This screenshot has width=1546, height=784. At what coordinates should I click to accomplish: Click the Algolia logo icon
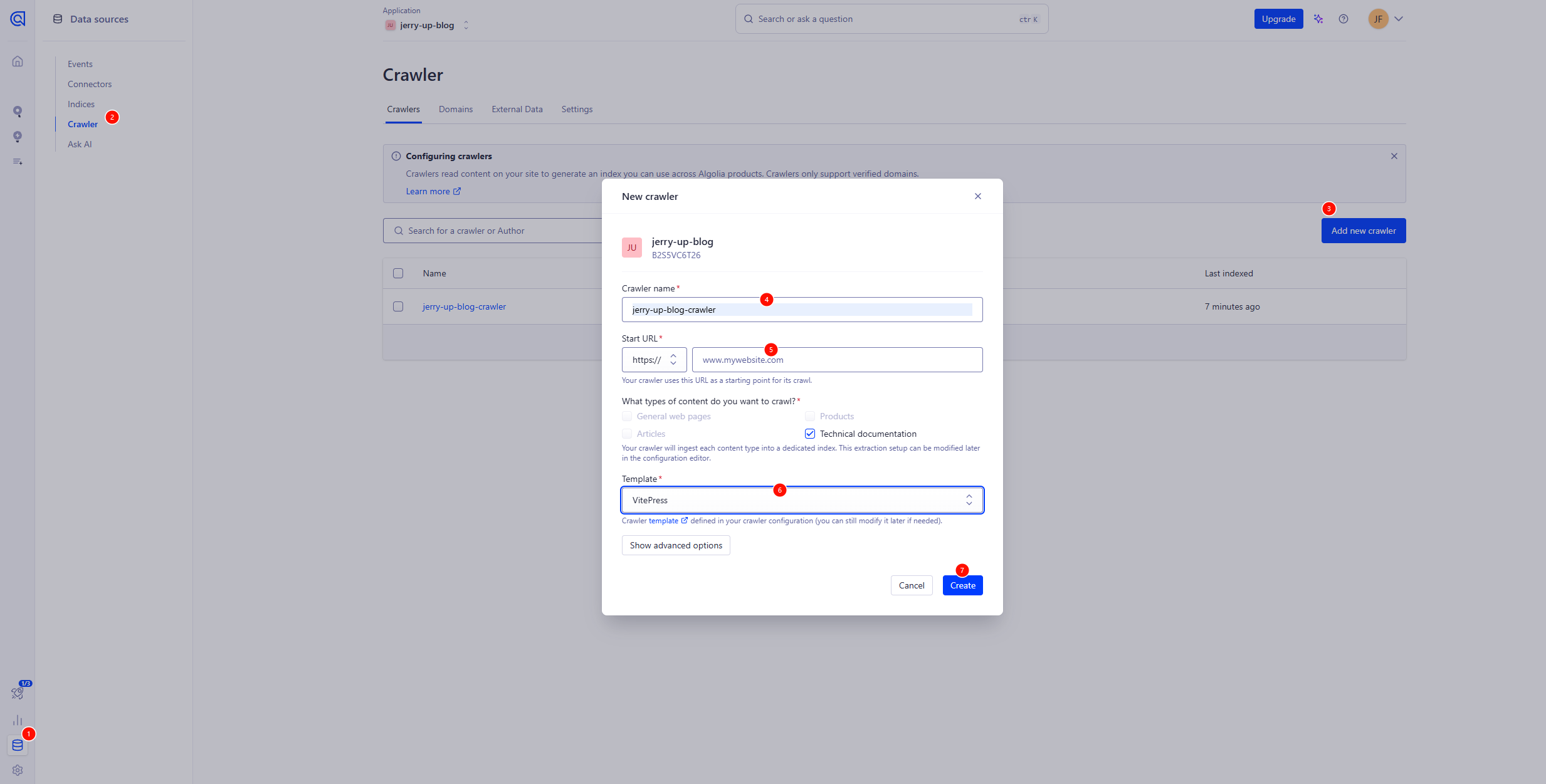point(18,19)
